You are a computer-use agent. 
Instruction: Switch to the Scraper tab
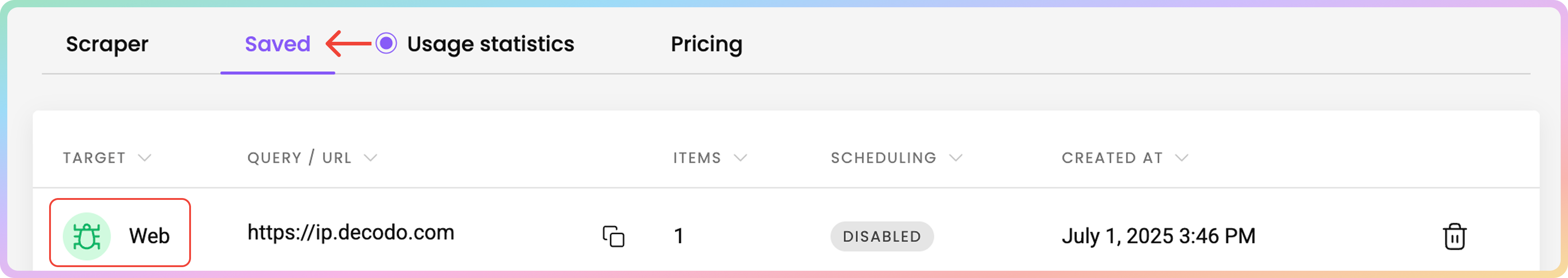[x=107, y=45]
